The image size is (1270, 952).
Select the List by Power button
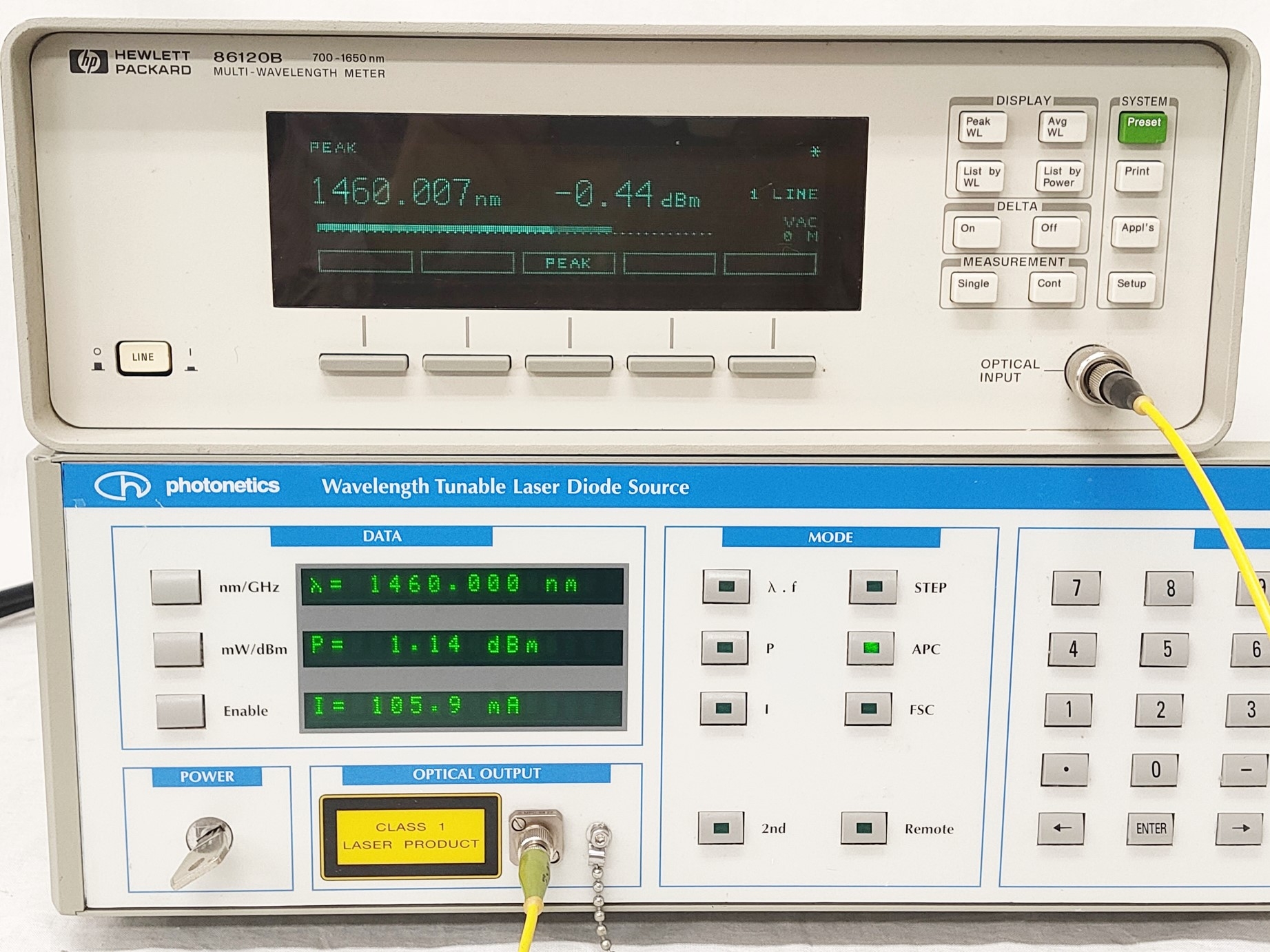coord(1061,176)
